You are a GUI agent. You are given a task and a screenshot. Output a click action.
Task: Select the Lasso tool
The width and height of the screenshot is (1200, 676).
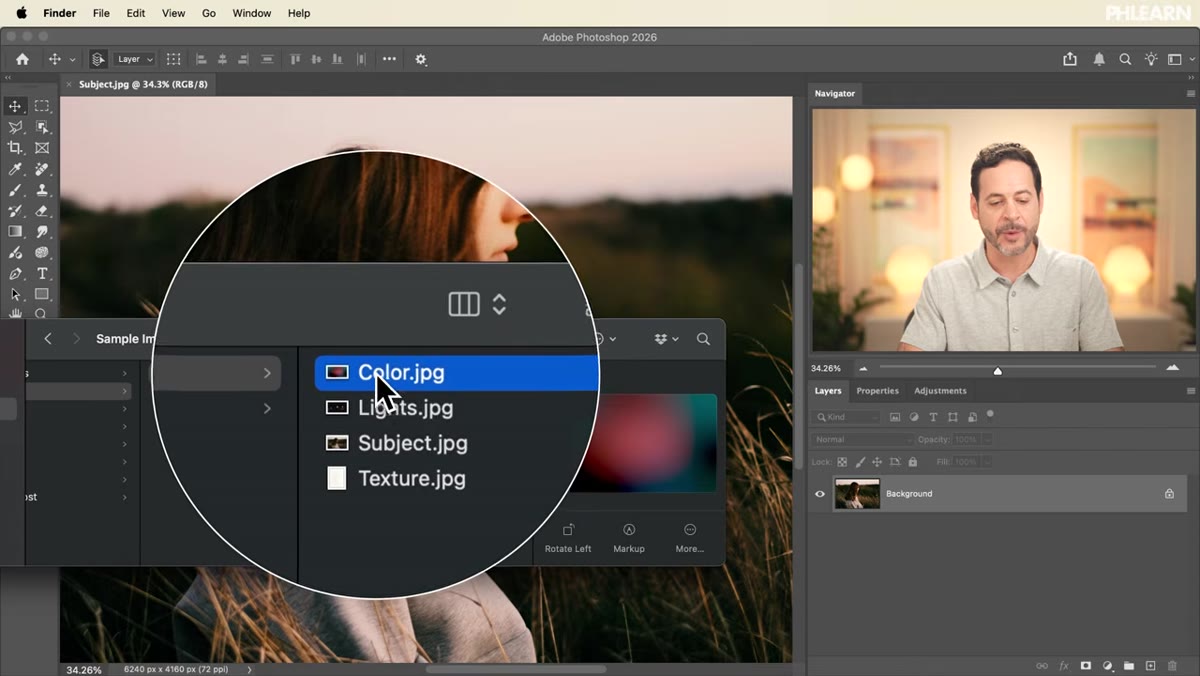[15, 127]
